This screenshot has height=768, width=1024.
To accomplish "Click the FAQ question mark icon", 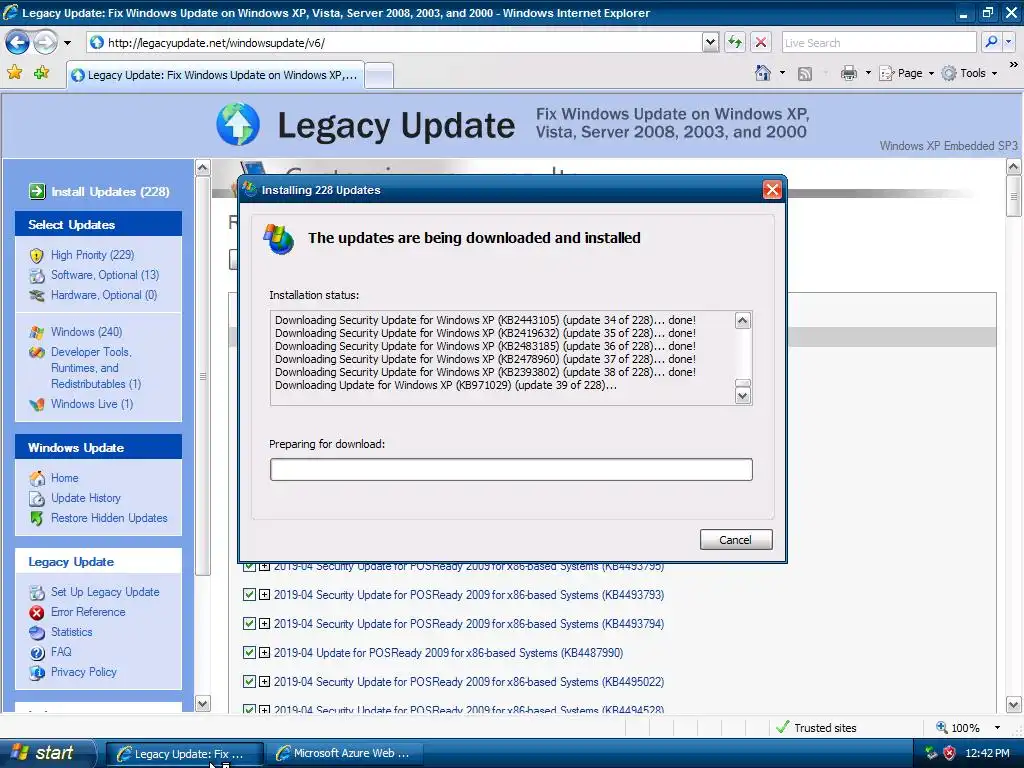I will click(37, 652).
